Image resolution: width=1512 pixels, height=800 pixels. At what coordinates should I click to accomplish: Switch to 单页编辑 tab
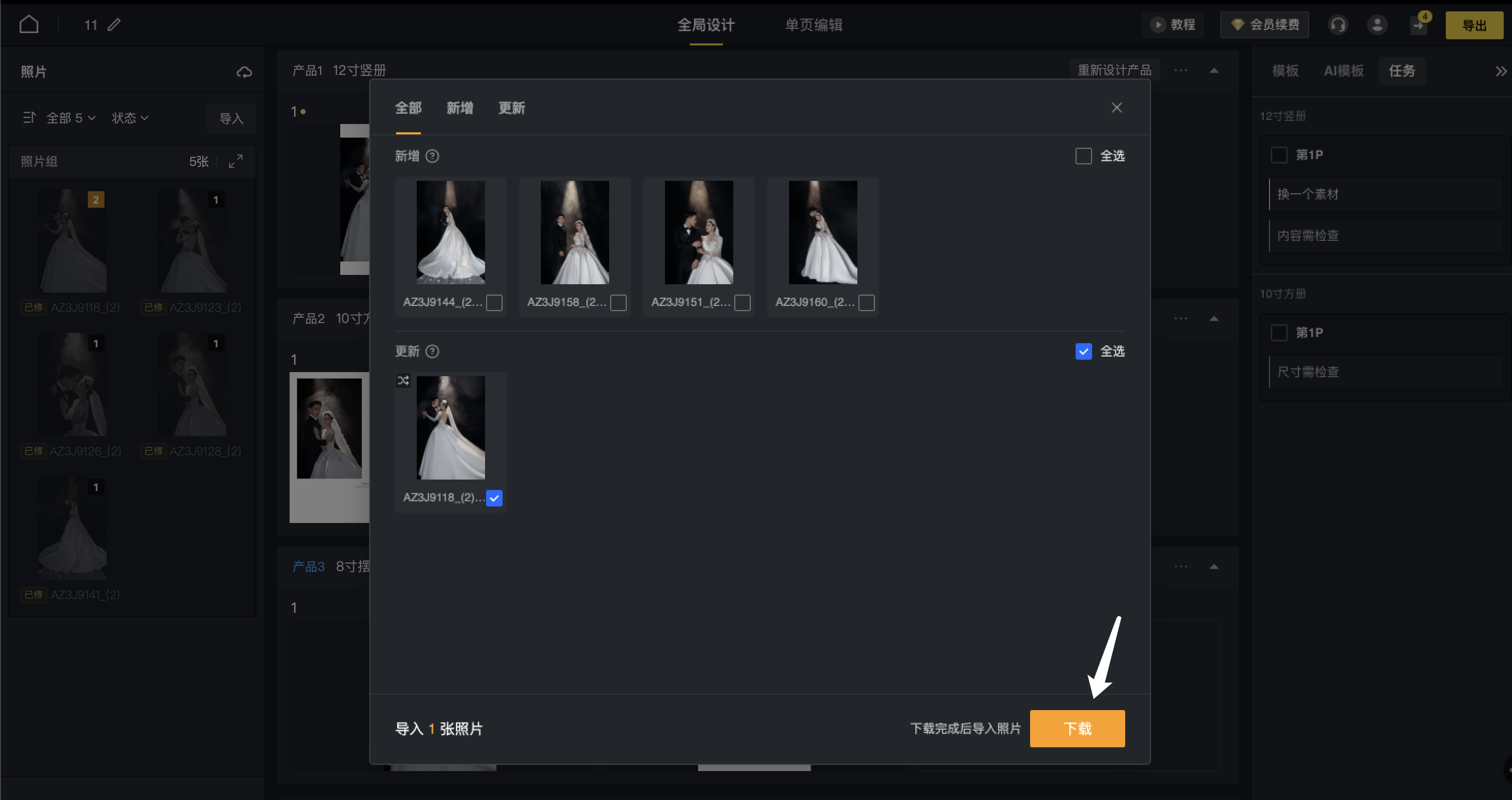813,25
